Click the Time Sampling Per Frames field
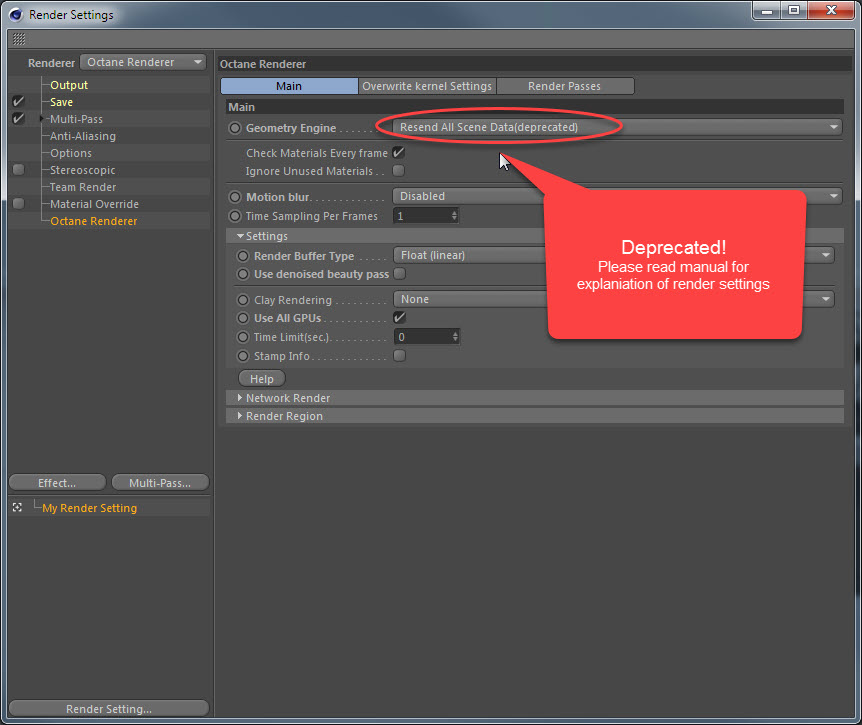The image size is (862, 725). pyautogui.click(x=426, y=215)
